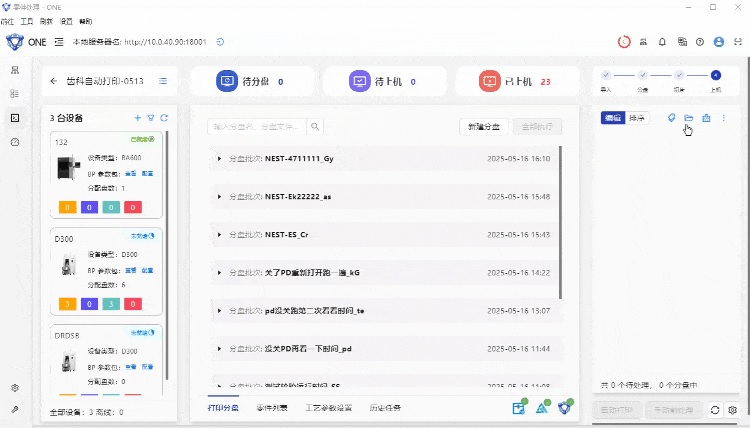Image resolution: width=750 pixels, height=428 pixels.
Task: Switch to the second bottom tab 零件列表
Action: (272, 408)
